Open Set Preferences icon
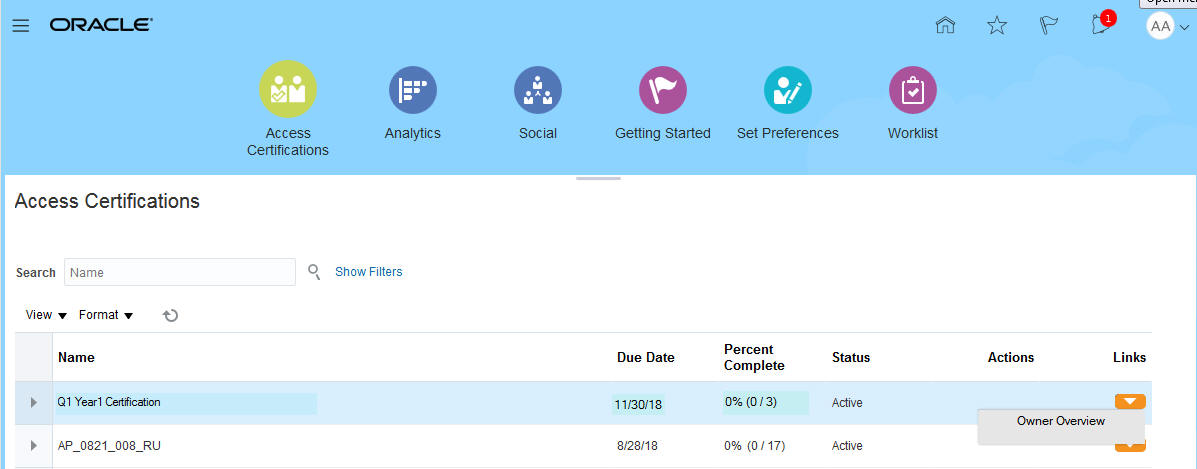The height and width of the screenshot is (469, 1197). point(787,90)
